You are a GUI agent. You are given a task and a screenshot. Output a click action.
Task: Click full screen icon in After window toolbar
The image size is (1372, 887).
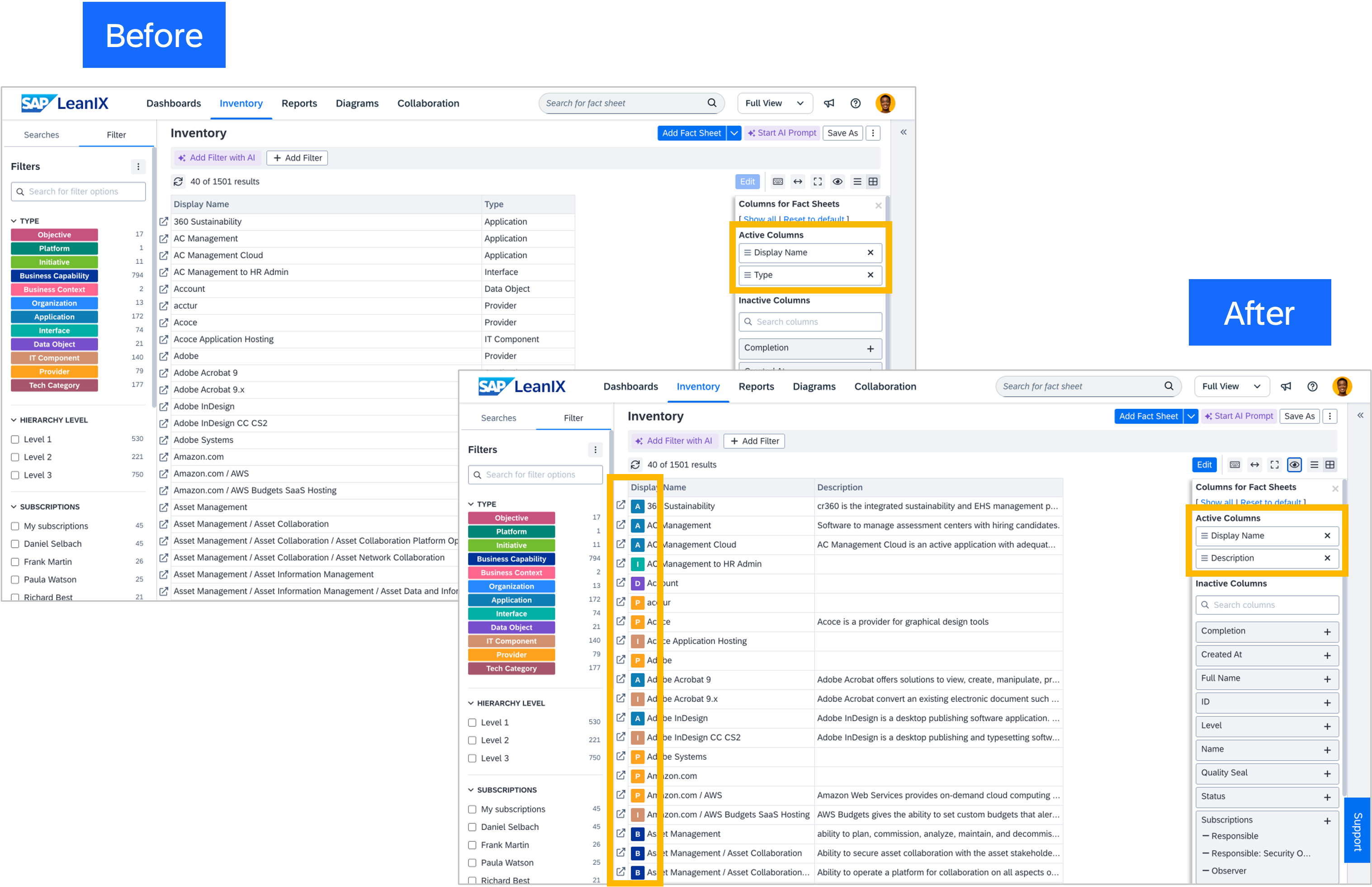pos(1275,465)
